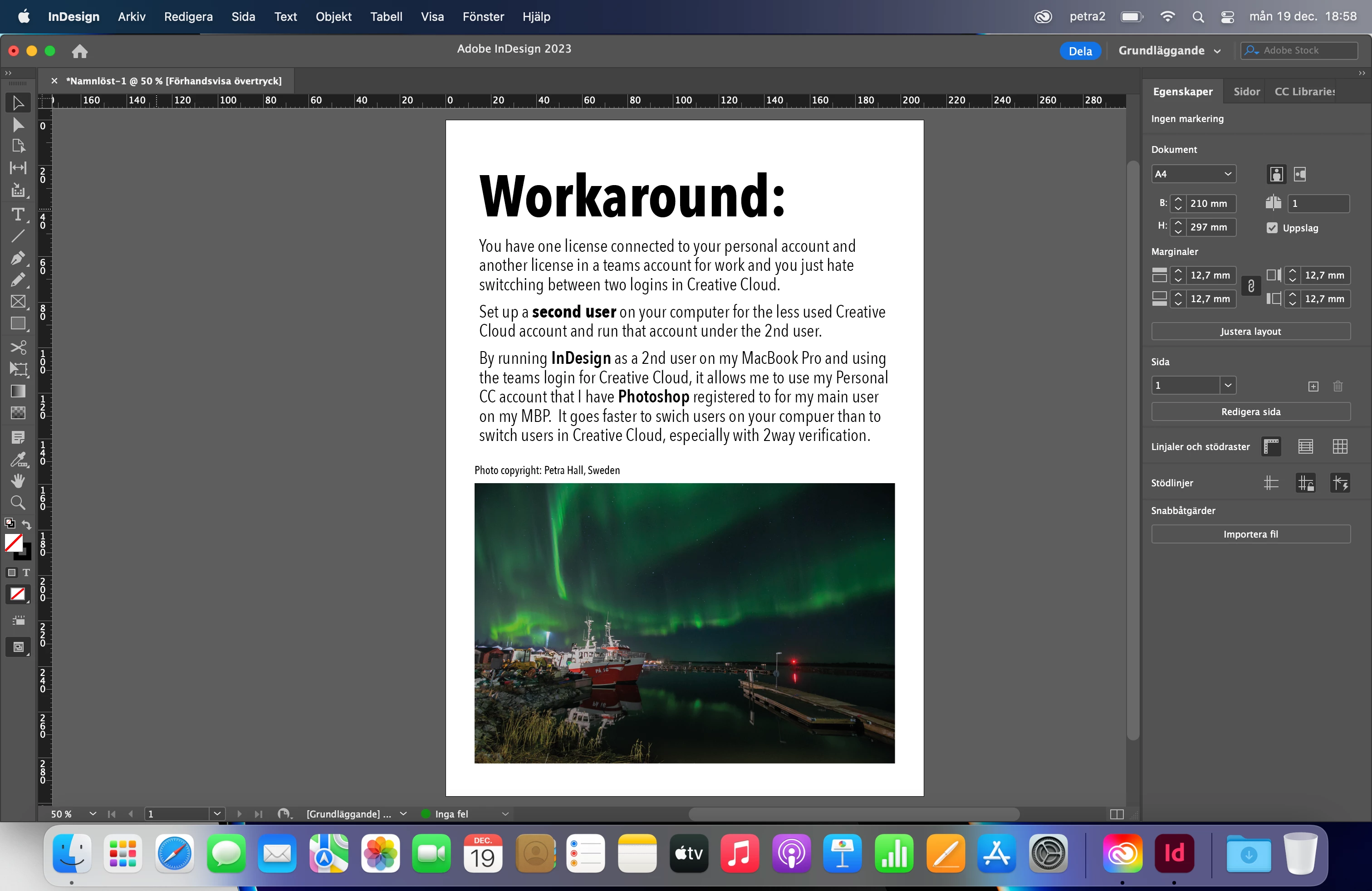The height and width of the screenshot is (891, 1372).
Task: Toggle the margin link chain icon
Action: [x=1251, y=286]
